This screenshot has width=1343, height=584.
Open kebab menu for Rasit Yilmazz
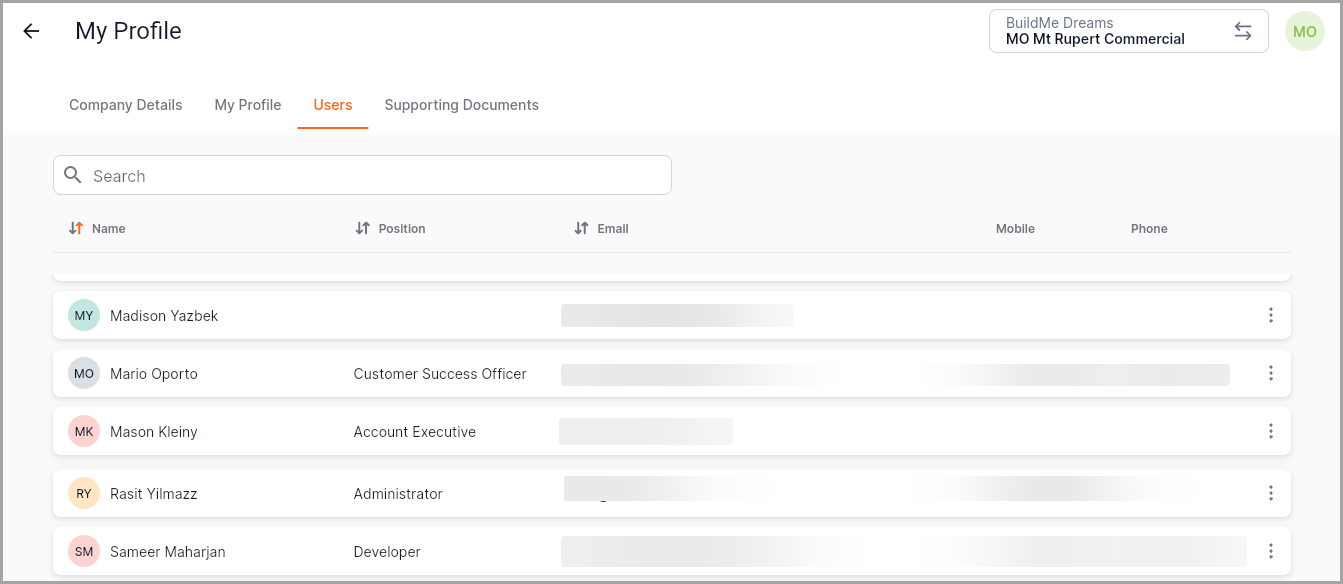pyautogui.click(x=1270, y=493)
